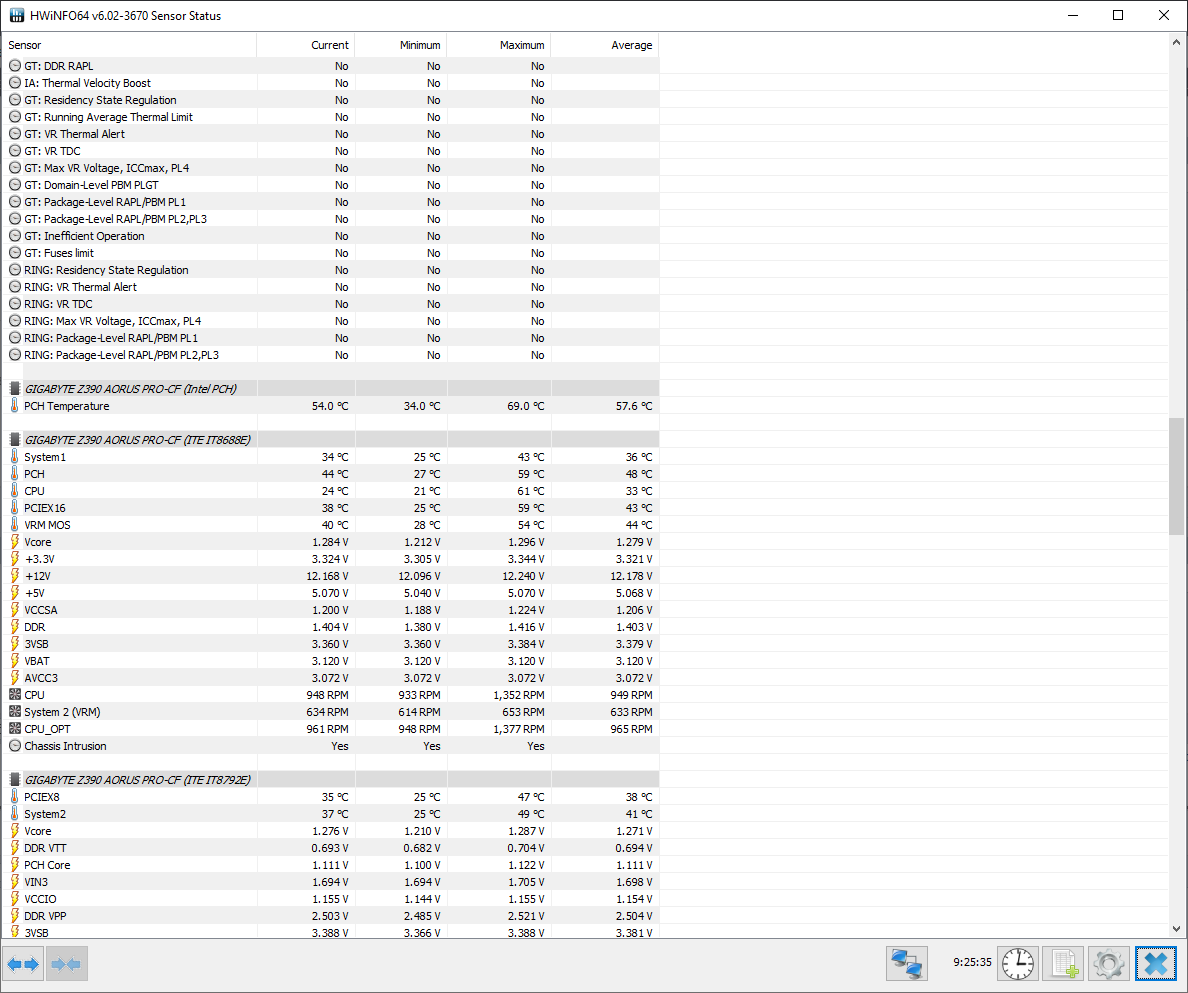Image resolution: width=1188 pixels, height=993 pixels.
Task: Click the chip icon beside ITE IT8792E group
Action: [14, 779]
